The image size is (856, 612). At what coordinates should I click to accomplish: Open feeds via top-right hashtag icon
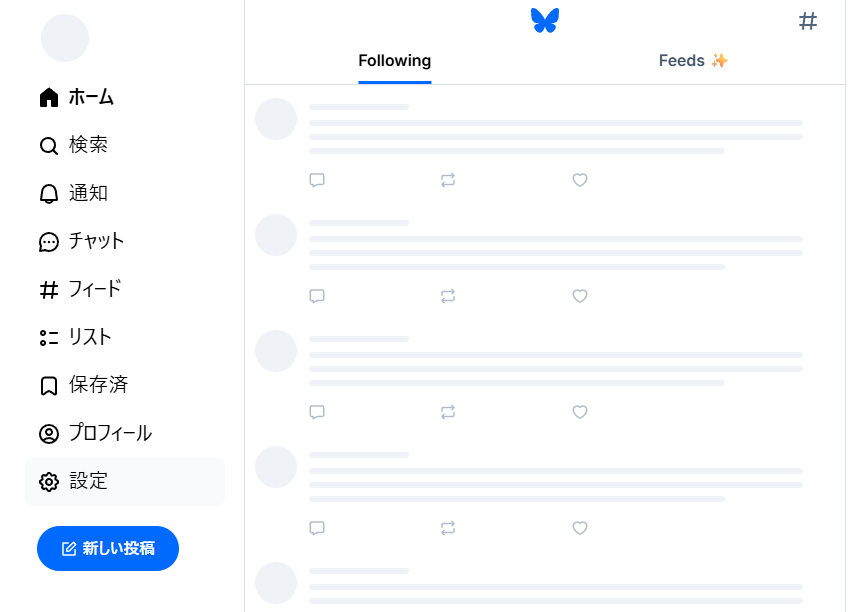pos(808,21)
